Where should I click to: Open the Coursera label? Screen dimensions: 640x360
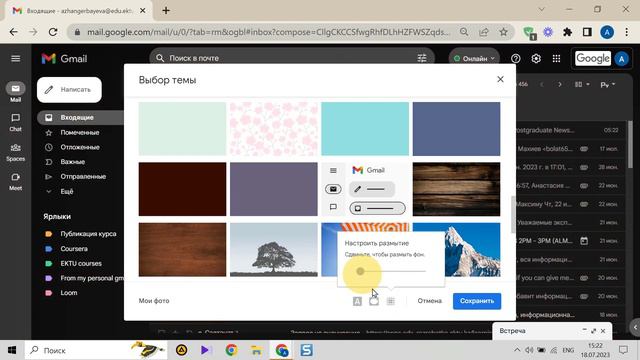coord(74,249)
